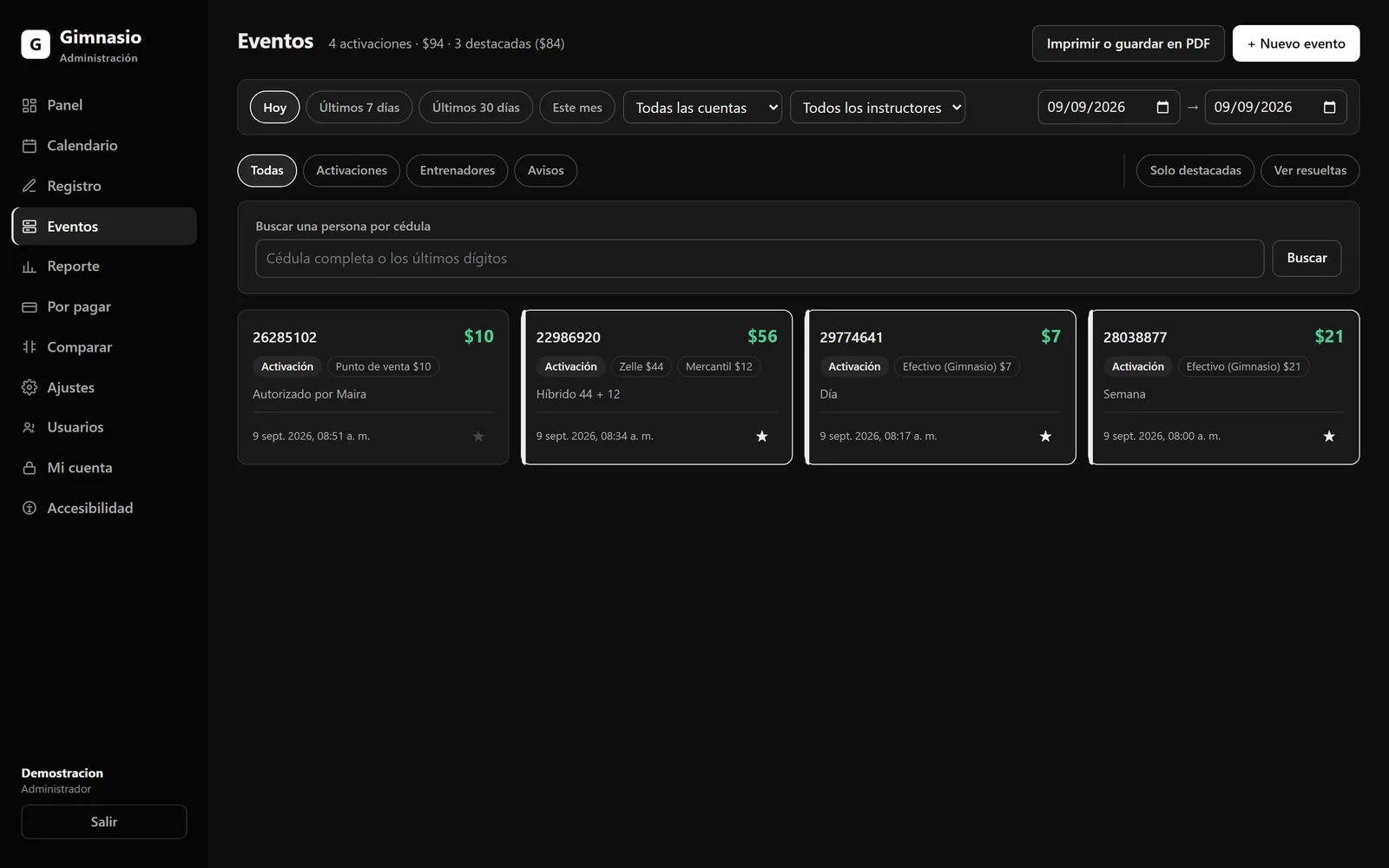The height and width of the screenshot is (868, 1389).
Task: Open the Panel sidebar item
Action: [x=104, y=105]
